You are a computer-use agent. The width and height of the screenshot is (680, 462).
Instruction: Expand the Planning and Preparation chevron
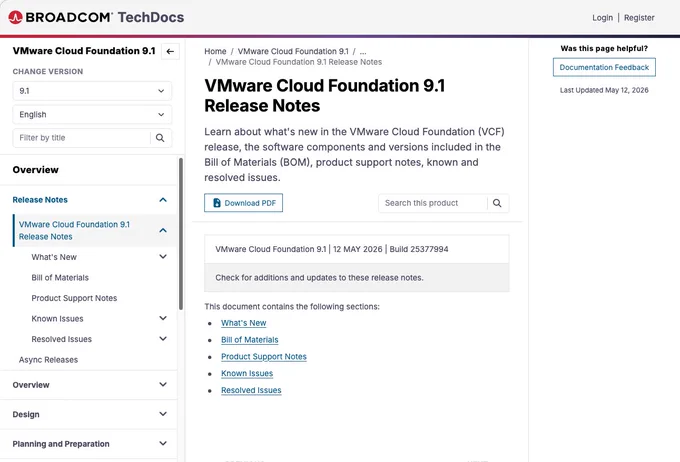(163, 443)
